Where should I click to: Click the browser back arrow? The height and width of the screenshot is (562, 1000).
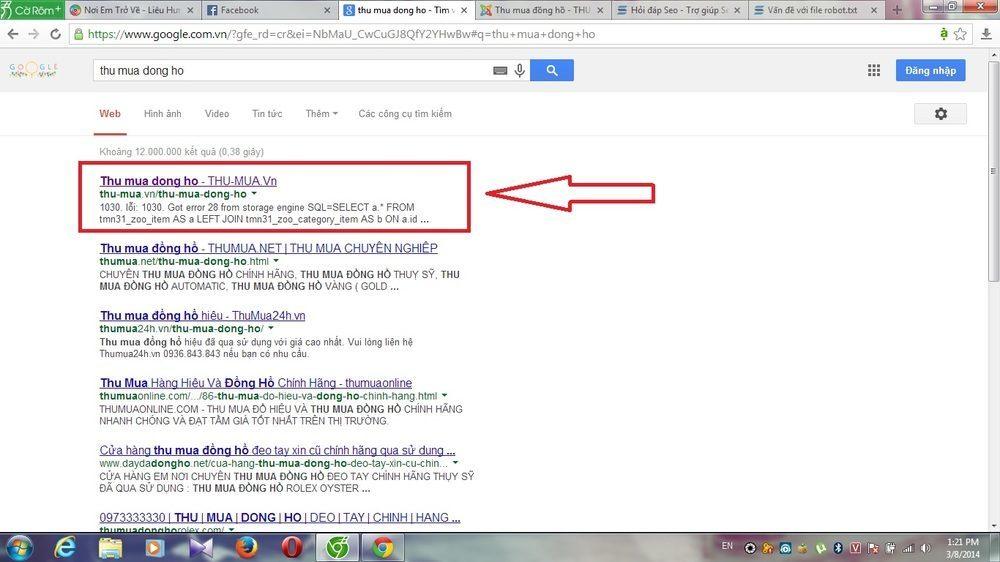coord(13,34)
